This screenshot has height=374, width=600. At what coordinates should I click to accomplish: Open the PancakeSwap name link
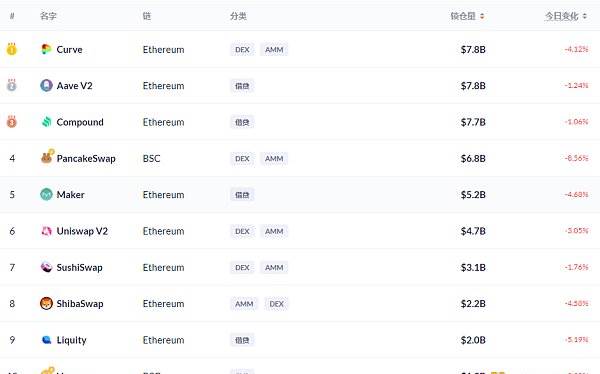(x=86, y=158)
